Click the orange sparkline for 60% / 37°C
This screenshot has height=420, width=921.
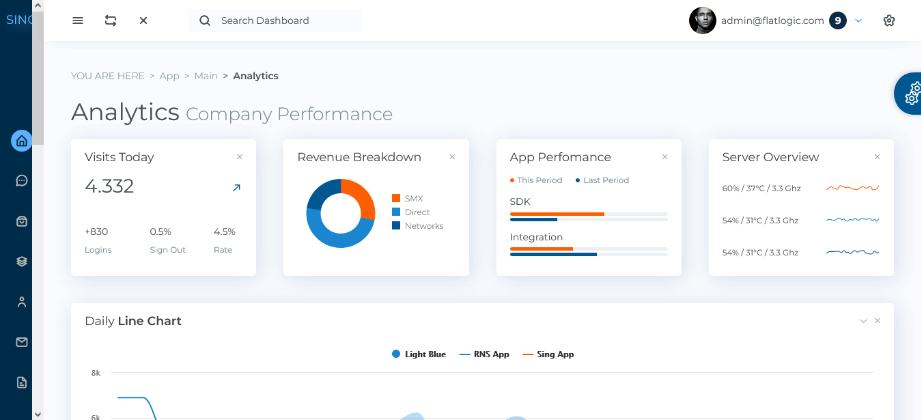(853, 188)
